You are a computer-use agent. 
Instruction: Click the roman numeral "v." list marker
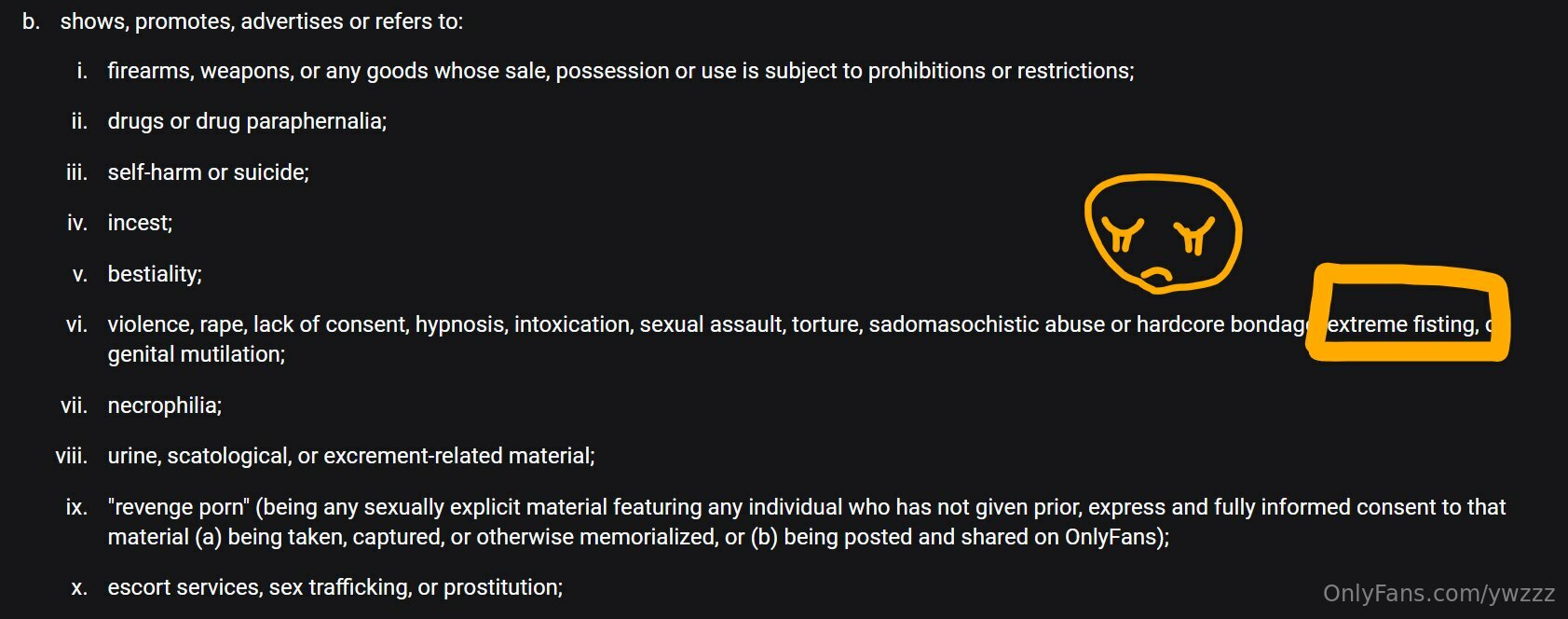click(80, 274)
